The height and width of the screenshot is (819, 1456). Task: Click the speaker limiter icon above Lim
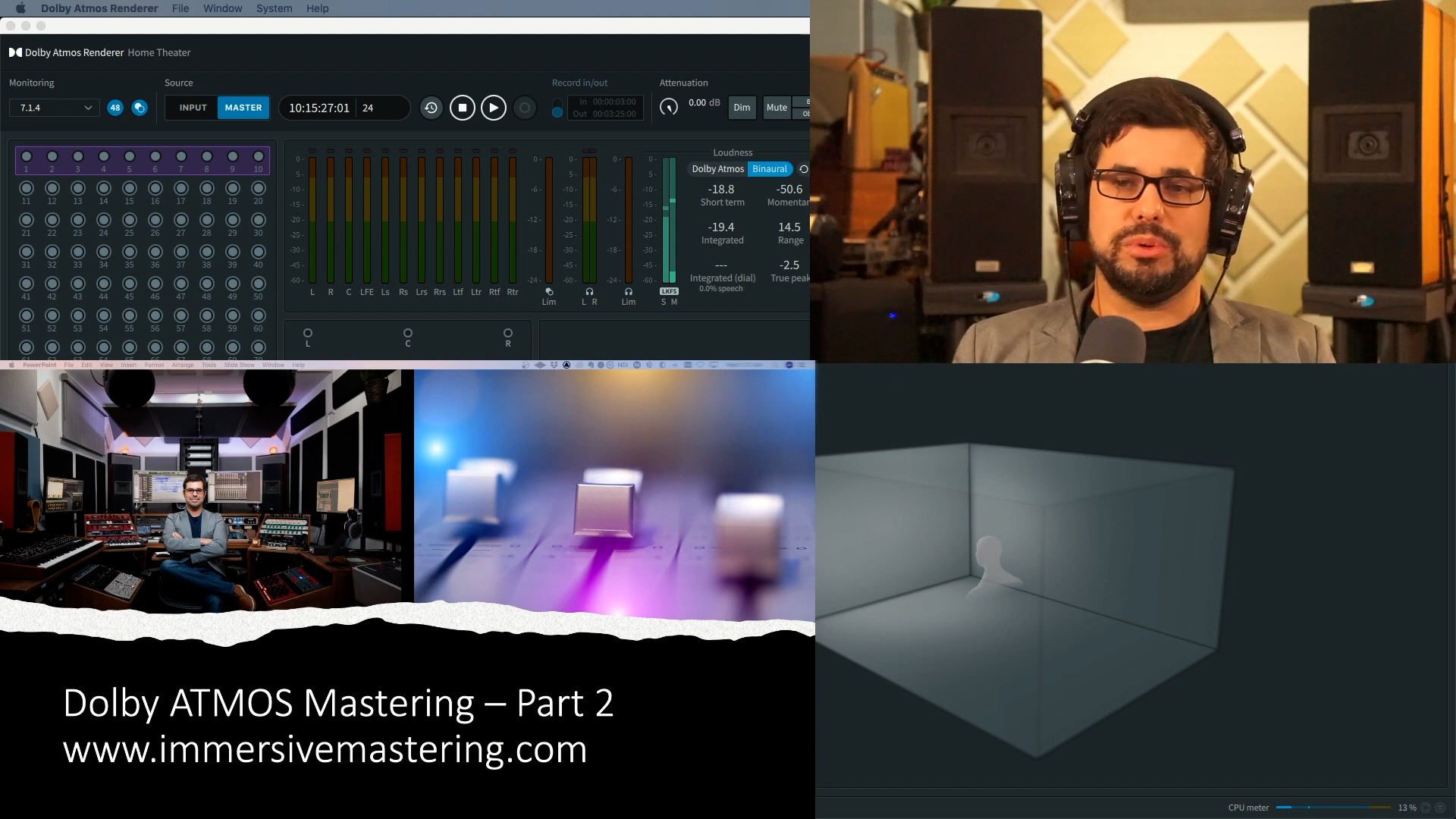click(x=549, y=291)
